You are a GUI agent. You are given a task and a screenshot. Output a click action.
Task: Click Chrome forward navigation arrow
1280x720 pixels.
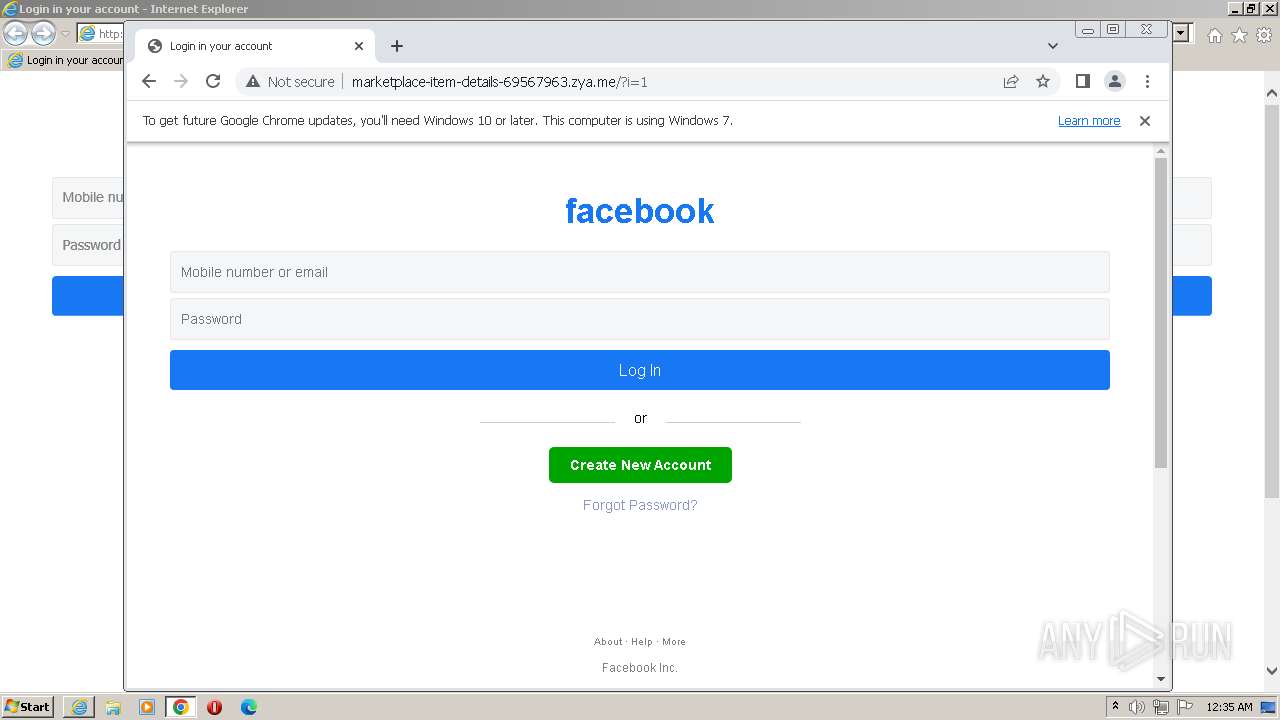[181, 82]
